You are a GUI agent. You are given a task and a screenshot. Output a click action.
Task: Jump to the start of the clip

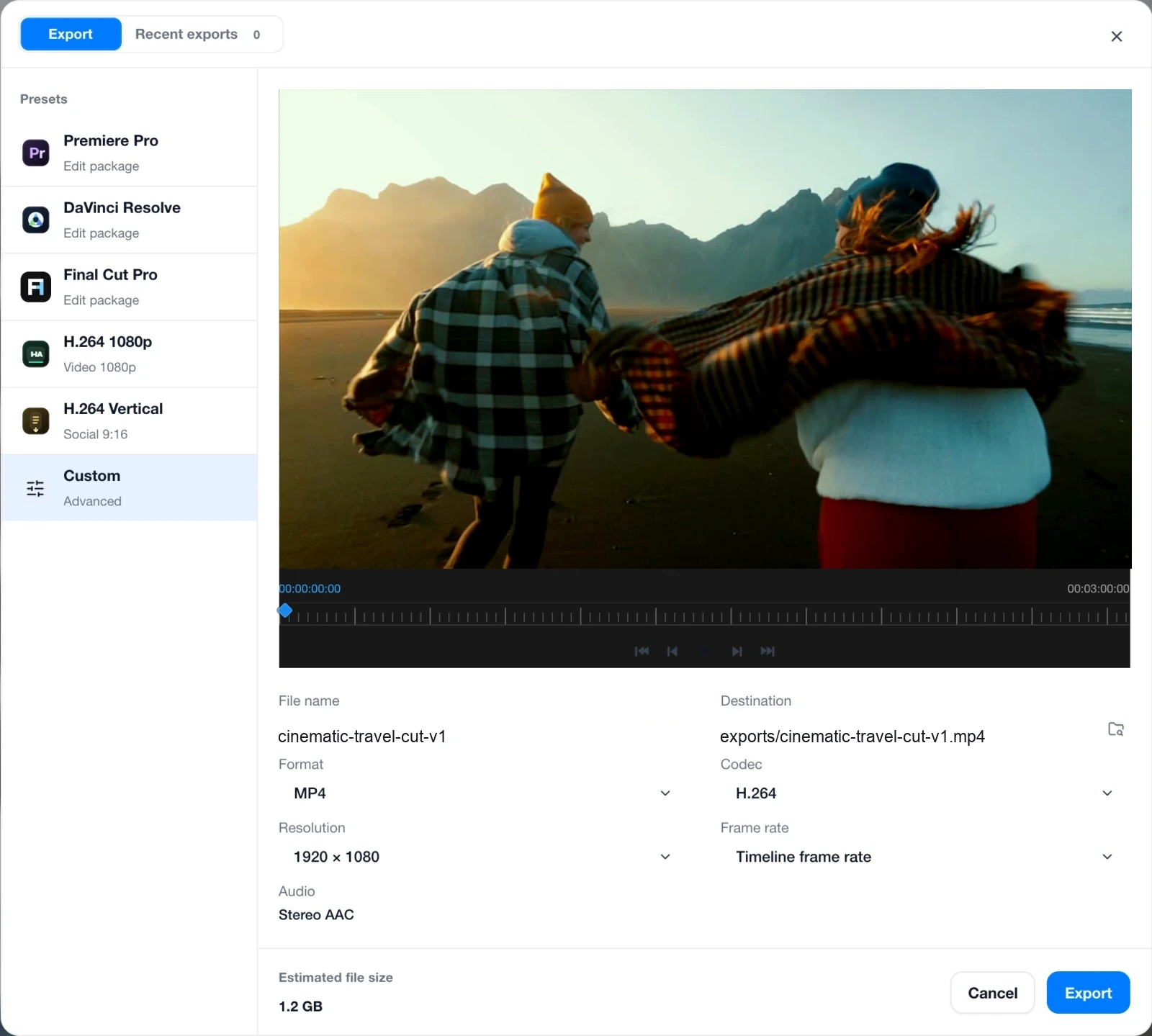pos(642,651)
